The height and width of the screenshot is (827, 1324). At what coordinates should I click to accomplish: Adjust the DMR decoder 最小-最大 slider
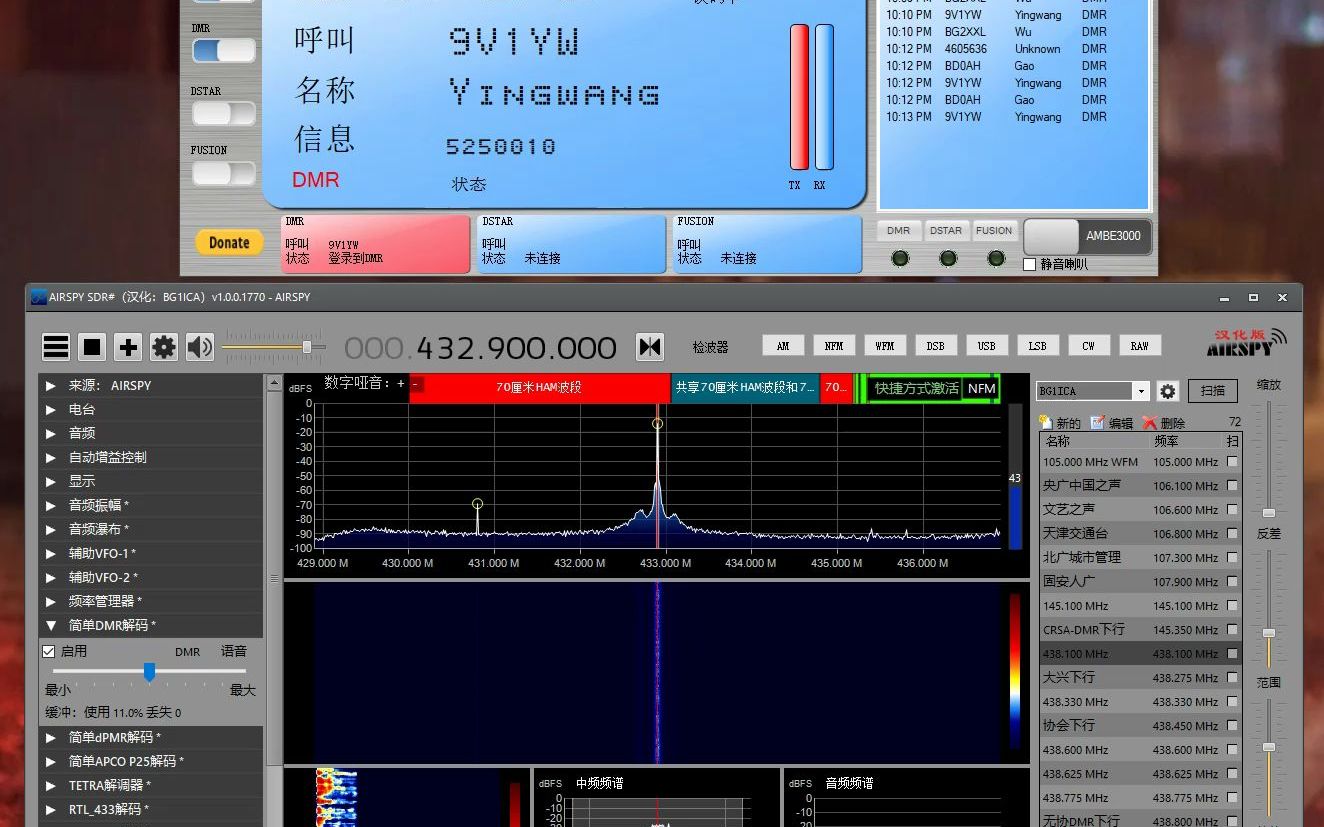pyautogui.click(x=149, y=672)
